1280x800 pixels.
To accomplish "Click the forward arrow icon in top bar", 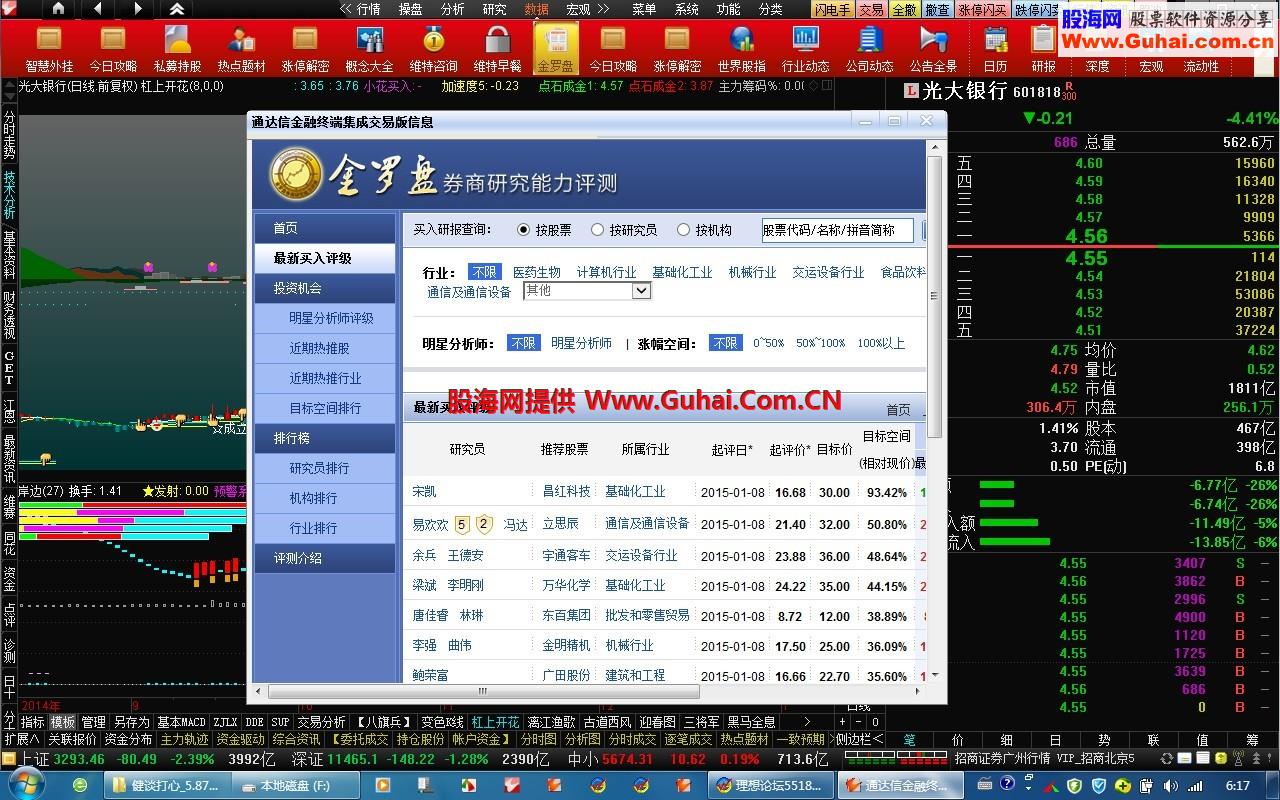I will 137,9.
